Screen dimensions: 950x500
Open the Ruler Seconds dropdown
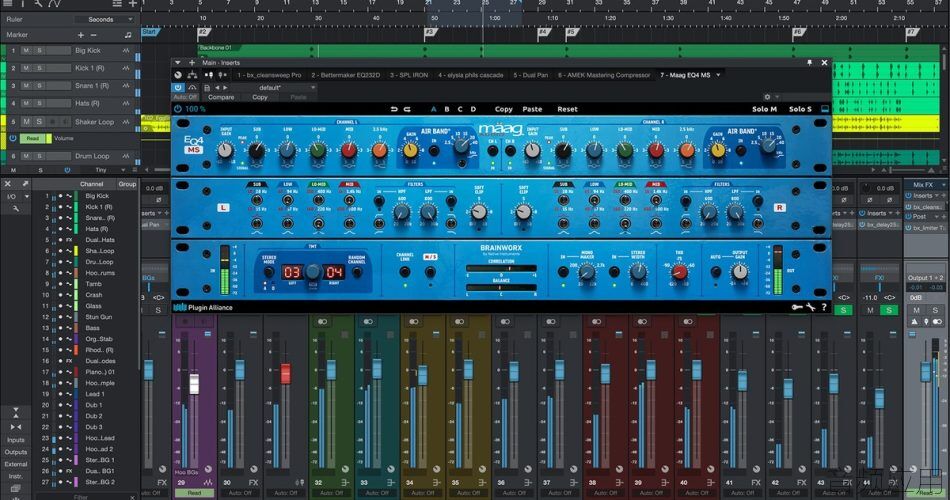pos(105,19)
